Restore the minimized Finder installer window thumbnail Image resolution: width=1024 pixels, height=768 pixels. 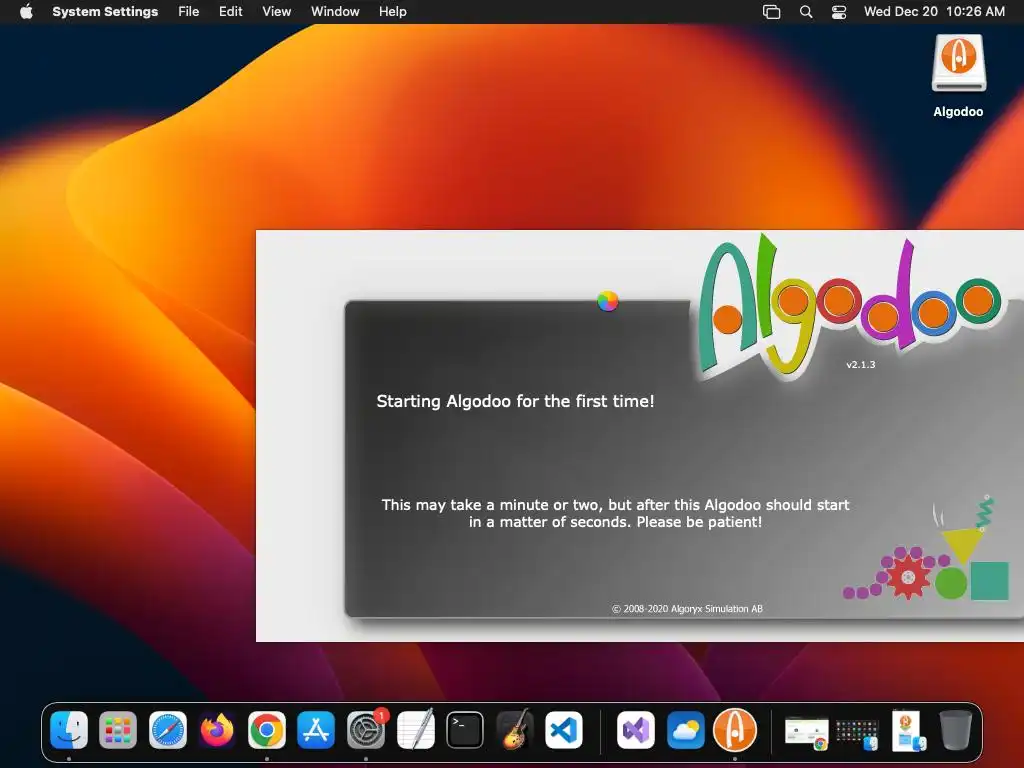click(x=909, y=730)
